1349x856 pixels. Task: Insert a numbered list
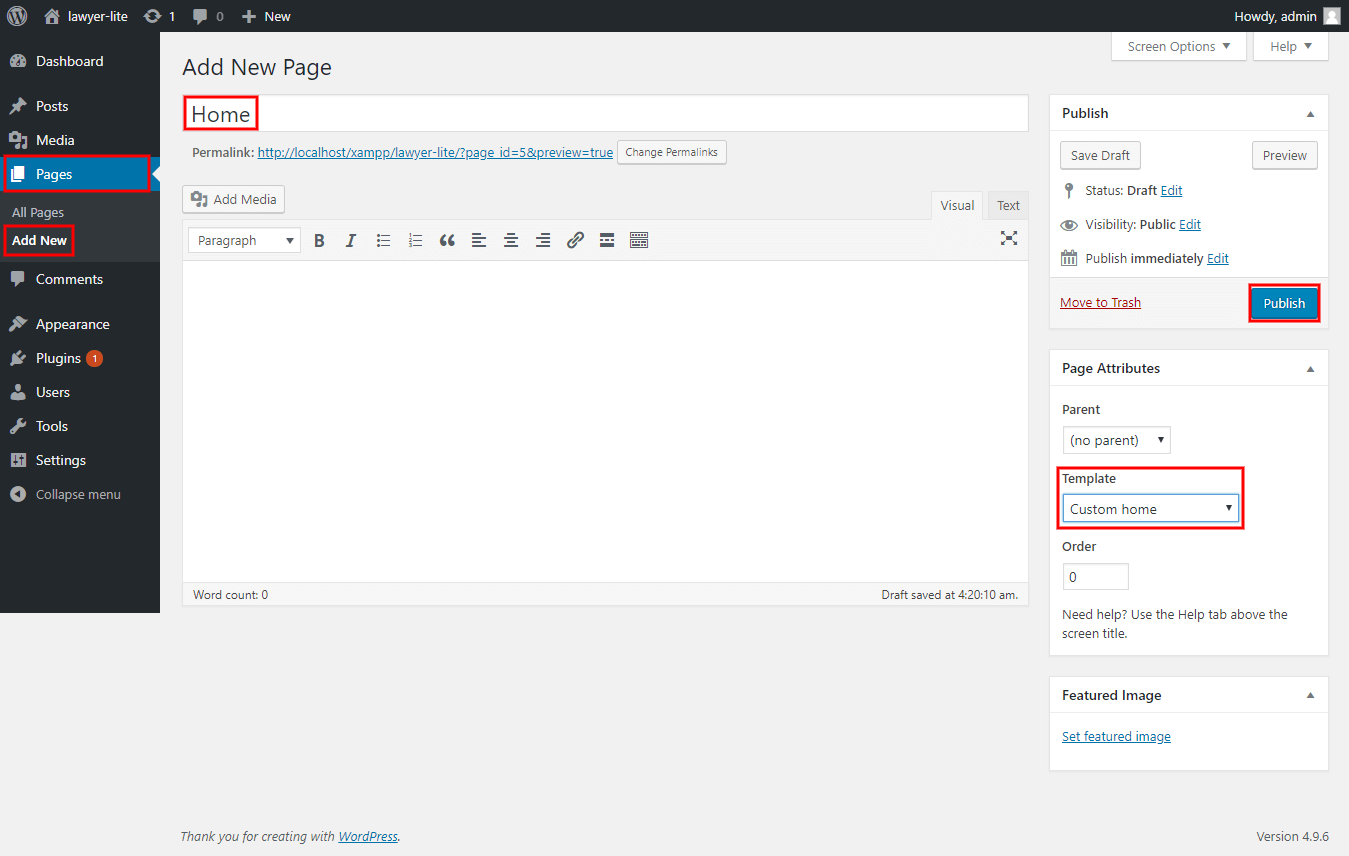pos(415,240)
